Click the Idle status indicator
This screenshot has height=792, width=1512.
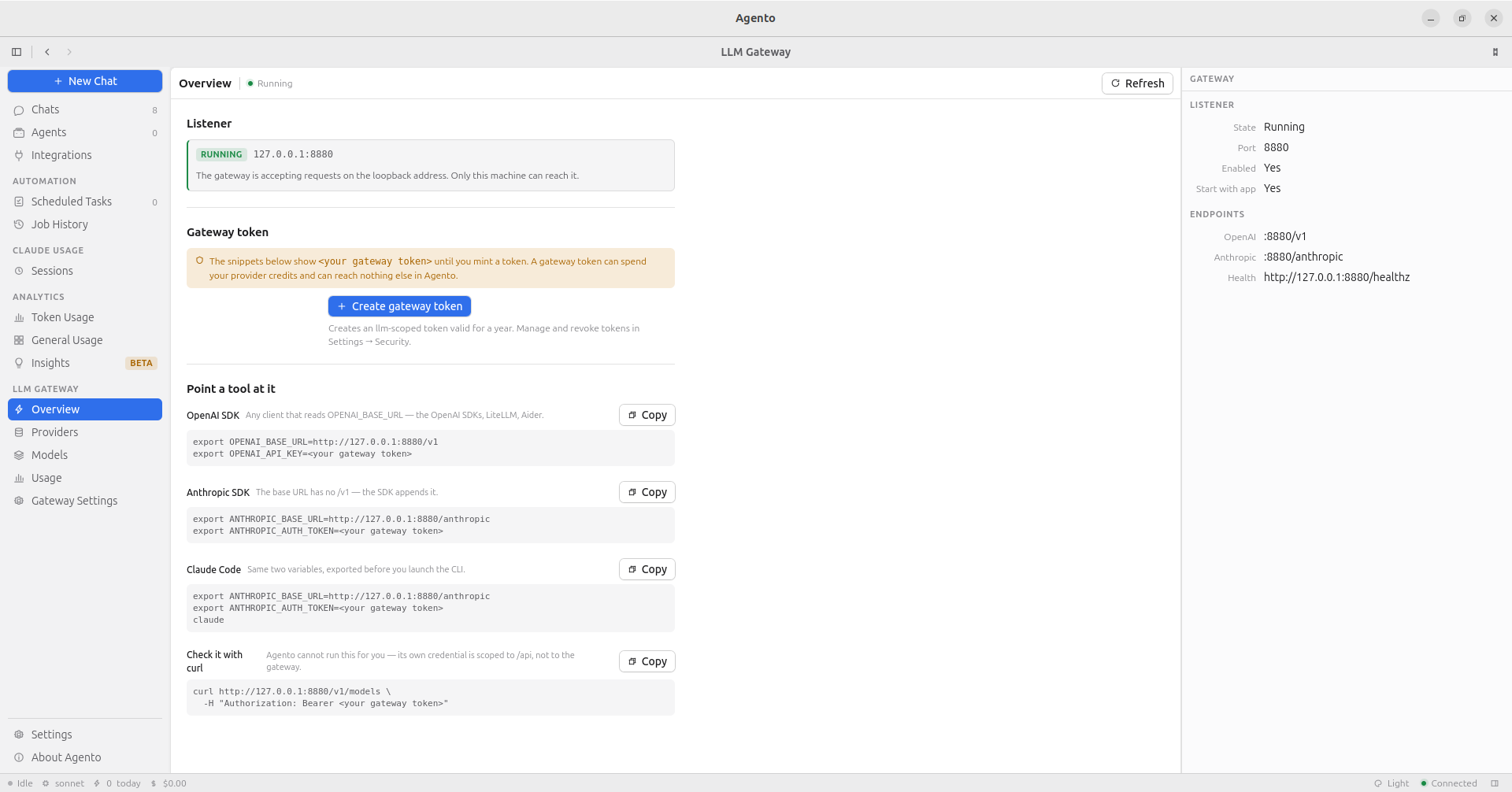click(20, 783)
